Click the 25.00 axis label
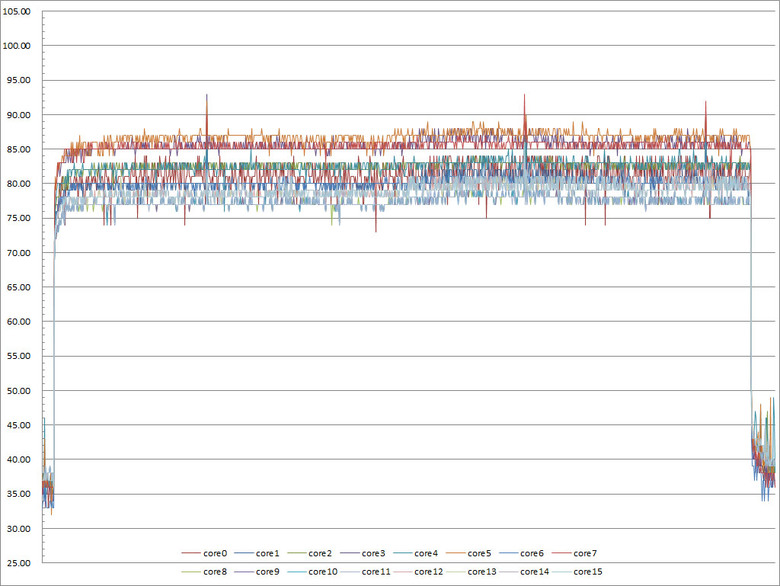 click(19, 563)
